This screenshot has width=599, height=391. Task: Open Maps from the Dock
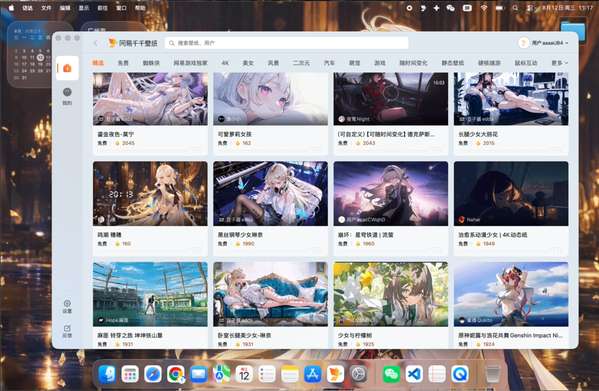tap(222, 374)
